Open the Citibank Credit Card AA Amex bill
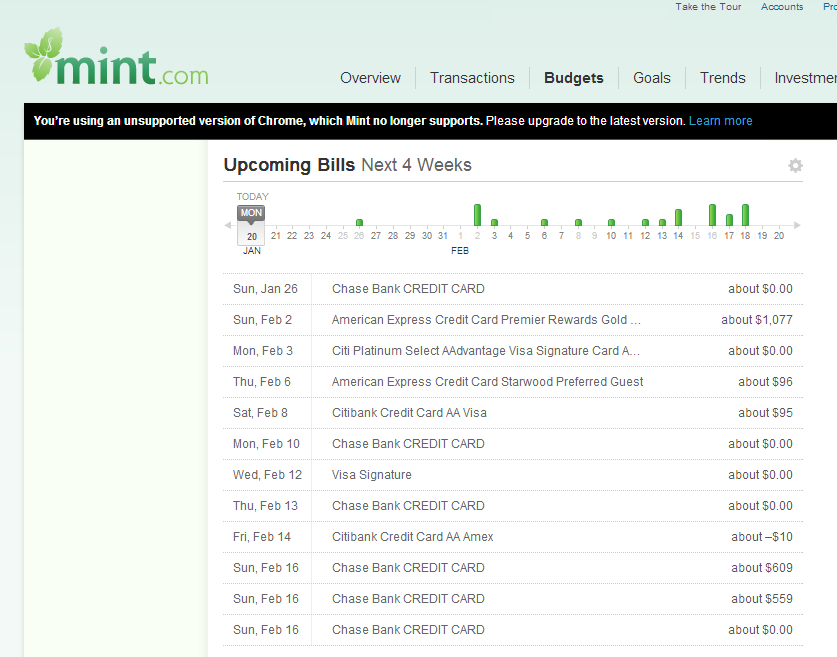Image resolution: width=837 pixels, height=657 pixels. (x=512, y=536)
